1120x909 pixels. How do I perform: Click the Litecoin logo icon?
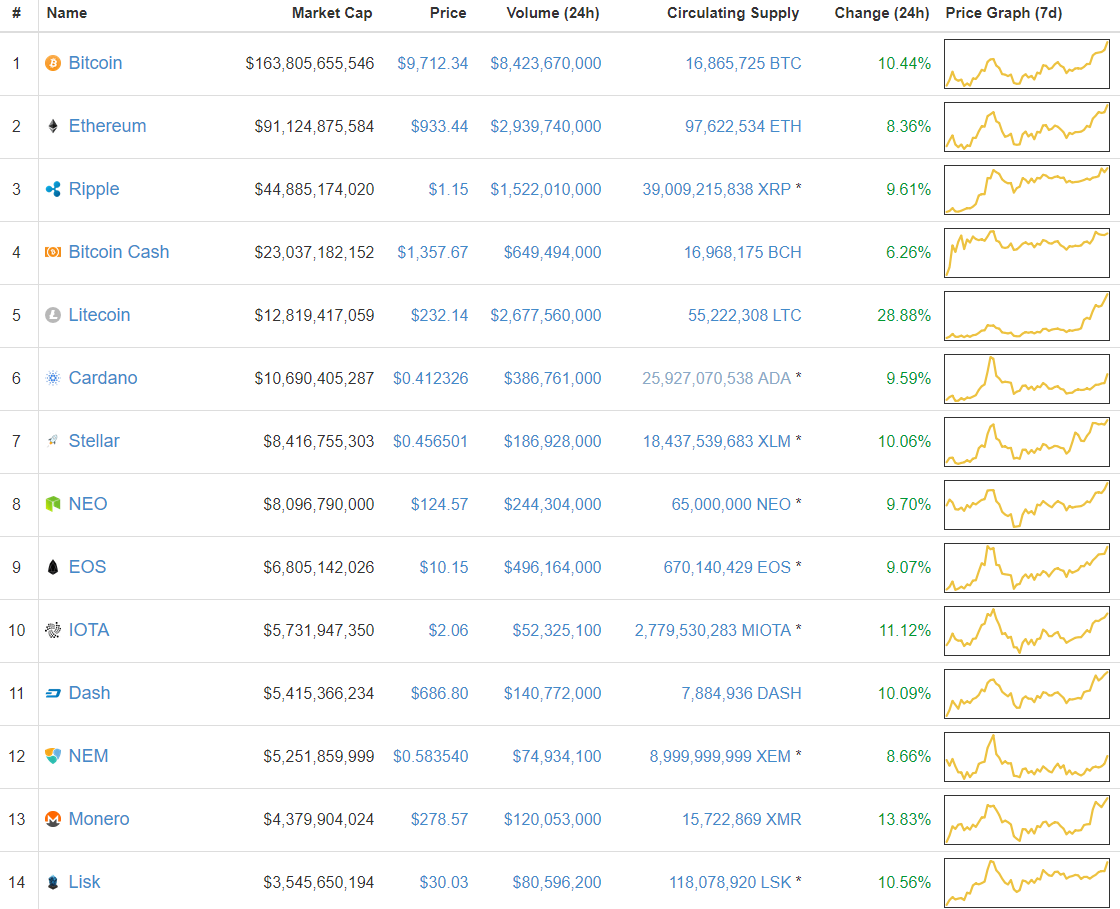tap(53, 315)
